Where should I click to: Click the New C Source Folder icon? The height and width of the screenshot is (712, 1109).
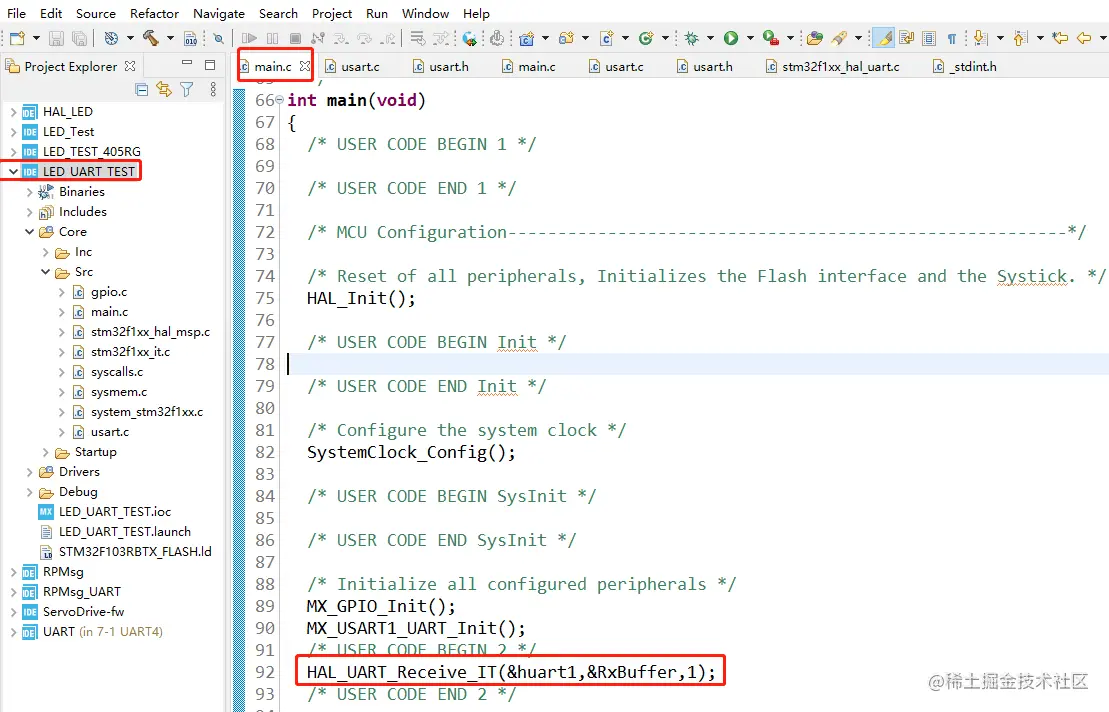pyautogui.click(x=566, y=38)
